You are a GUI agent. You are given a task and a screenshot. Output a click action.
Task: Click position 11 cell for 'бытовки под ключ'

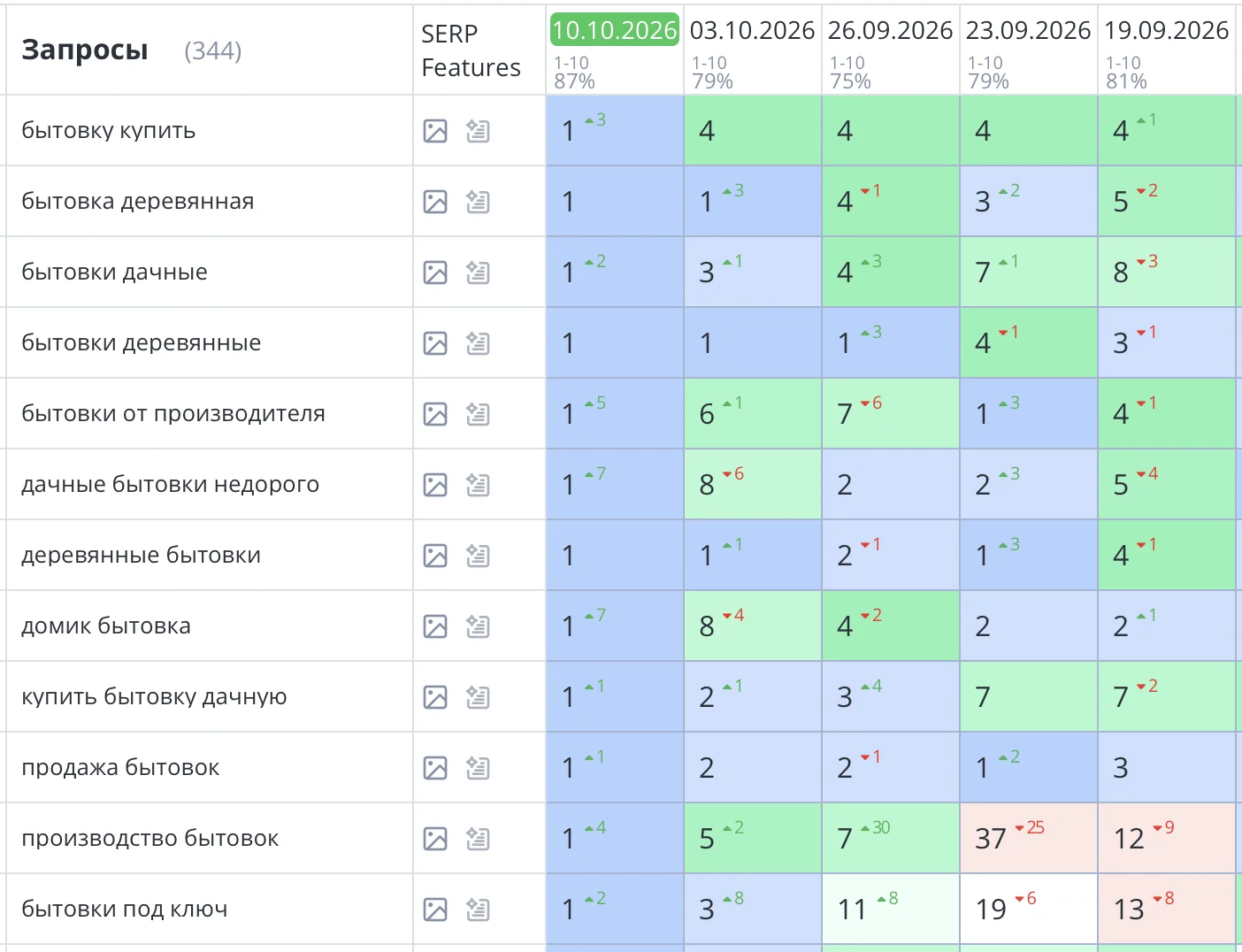coord(891,909)
